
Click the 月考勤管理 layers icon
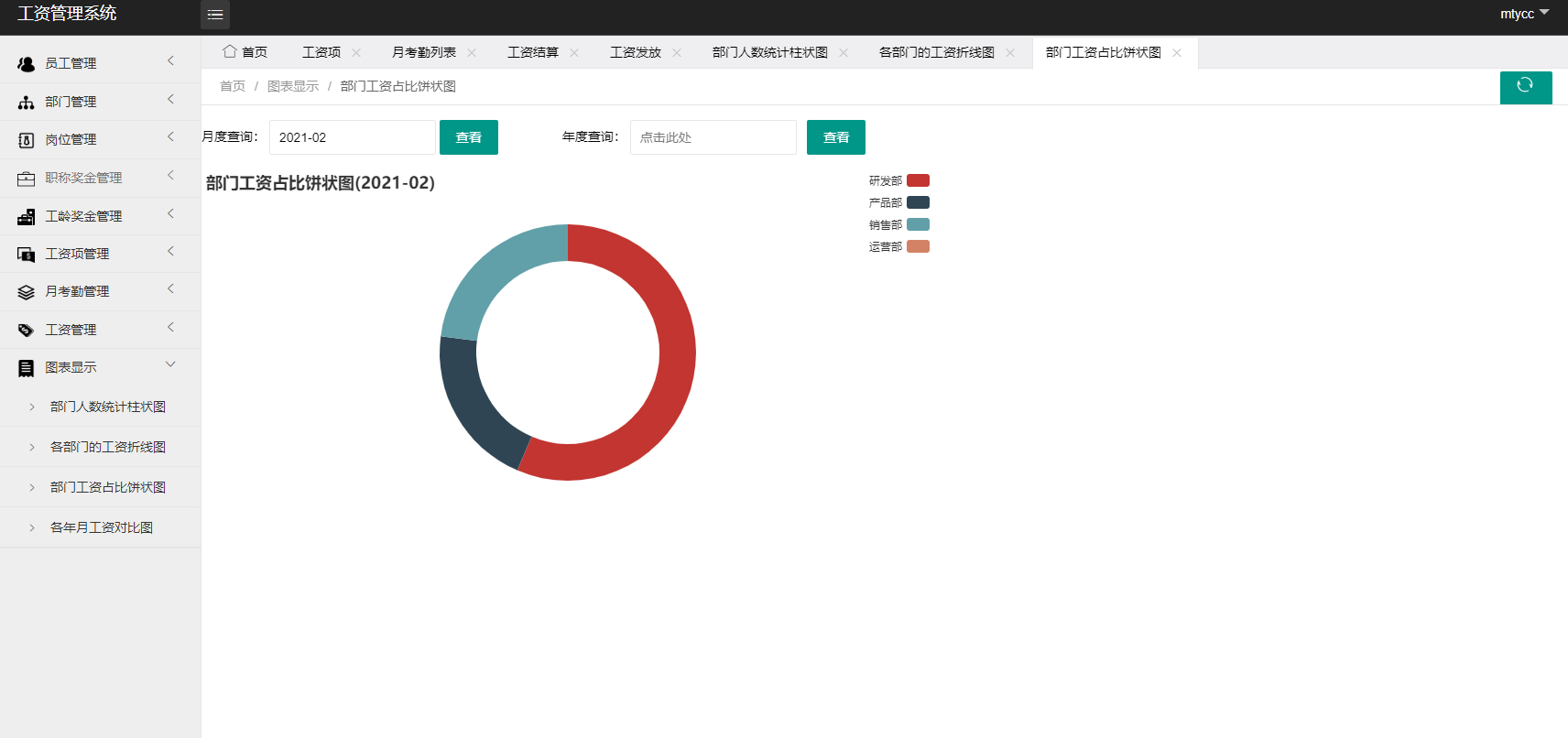26,292
